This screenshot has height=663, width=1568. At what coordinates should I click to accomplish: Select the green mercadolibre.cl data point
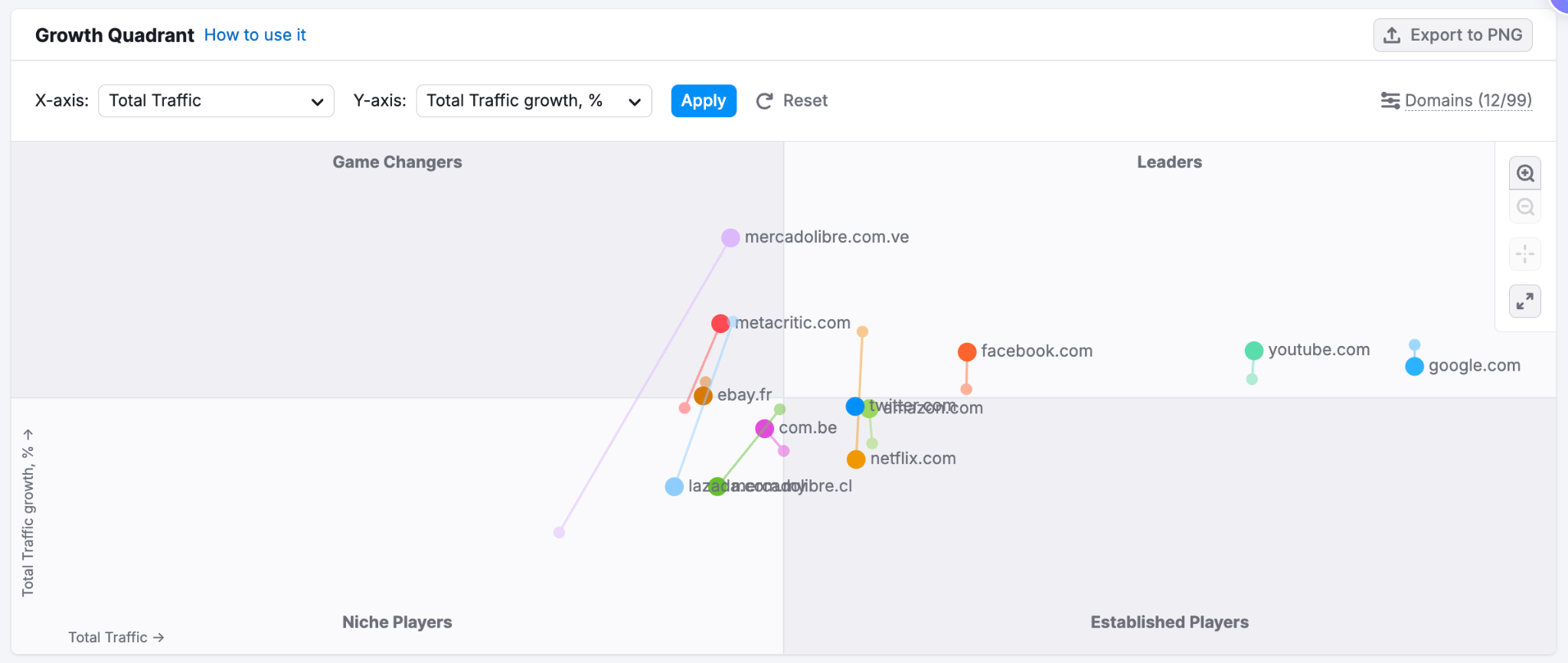coord(717,487)
